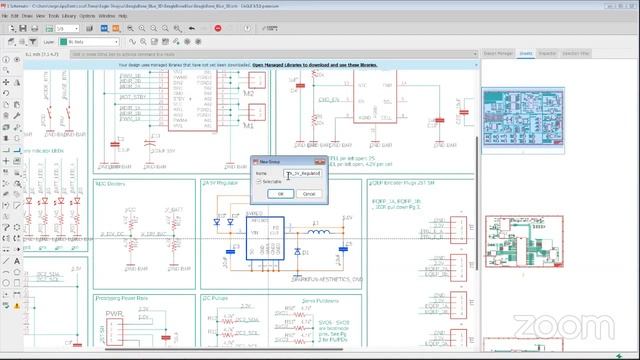Select the Rotate tool icon

point(6,93)
